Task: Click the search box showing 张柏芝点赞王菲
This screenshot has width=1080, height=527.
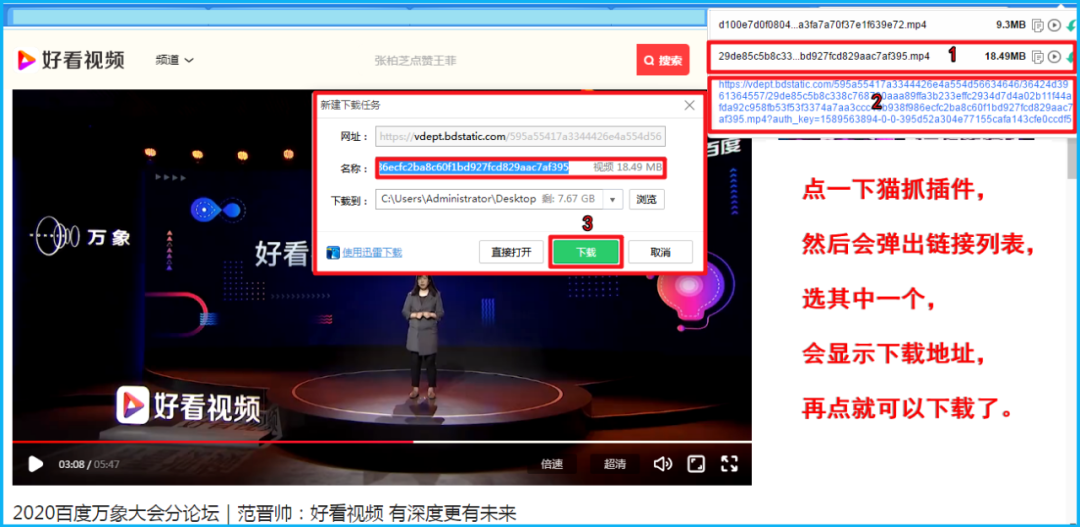Action: [x=415, y=61]
